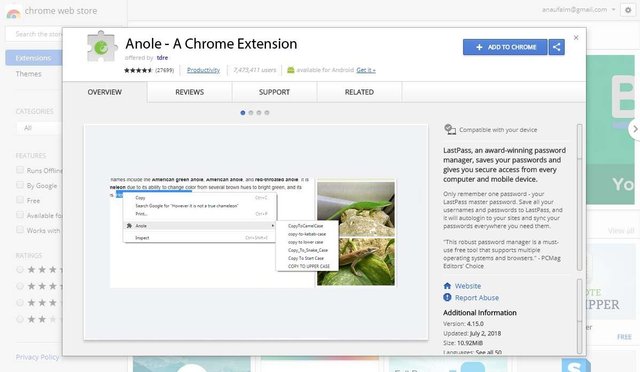Open the Related tab

click(359, 92)
